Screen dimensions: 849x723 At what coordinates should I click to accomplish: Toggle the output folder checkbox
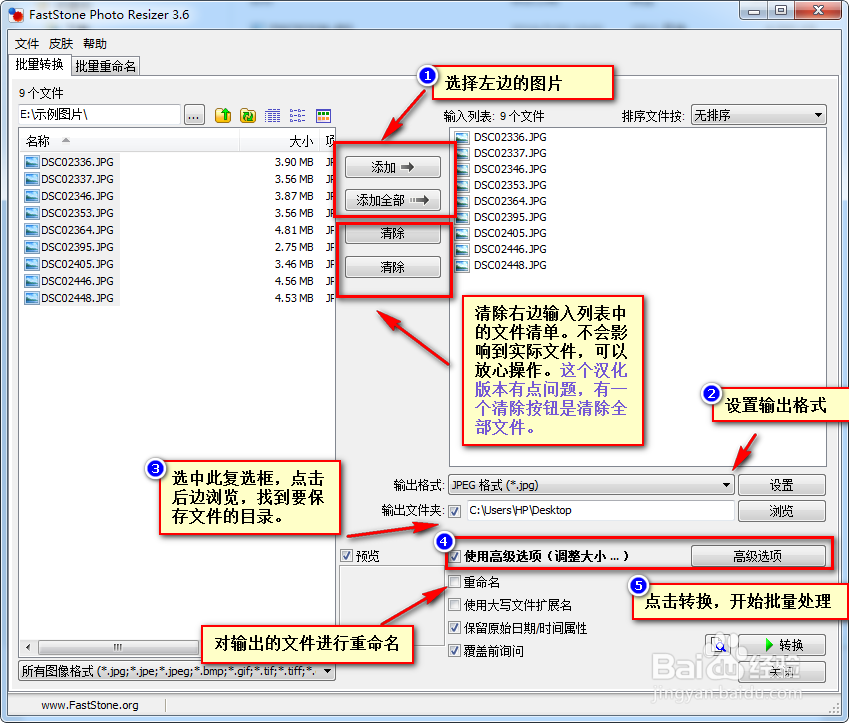point(455,511)
